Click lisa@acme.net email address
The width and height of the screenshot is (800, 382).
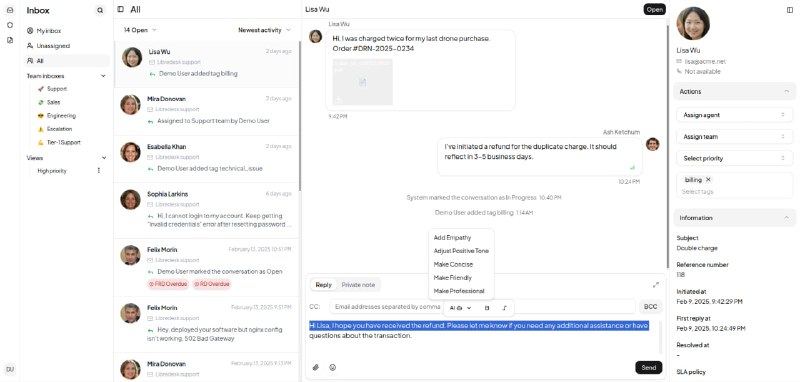click(705, 61)
